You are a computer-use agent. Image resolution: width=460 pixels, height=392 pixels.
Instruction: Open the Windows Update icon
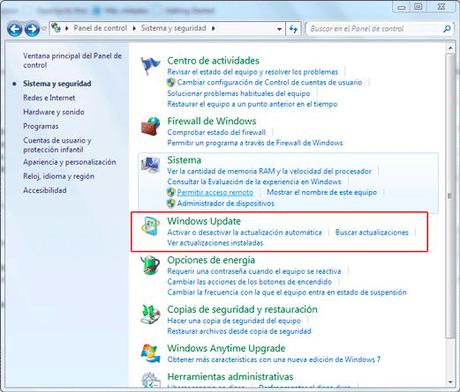(x=150, y=226)
